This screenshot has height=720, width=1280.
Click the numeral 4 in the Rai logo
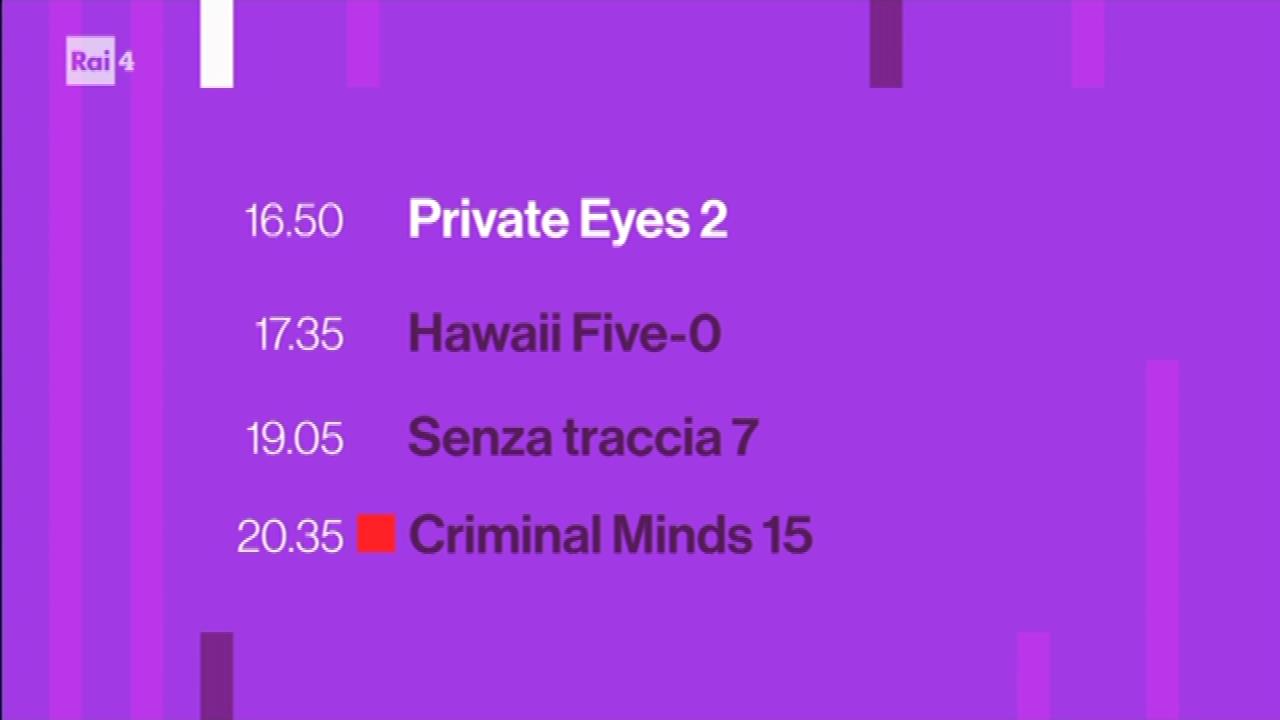click(126, 61)
